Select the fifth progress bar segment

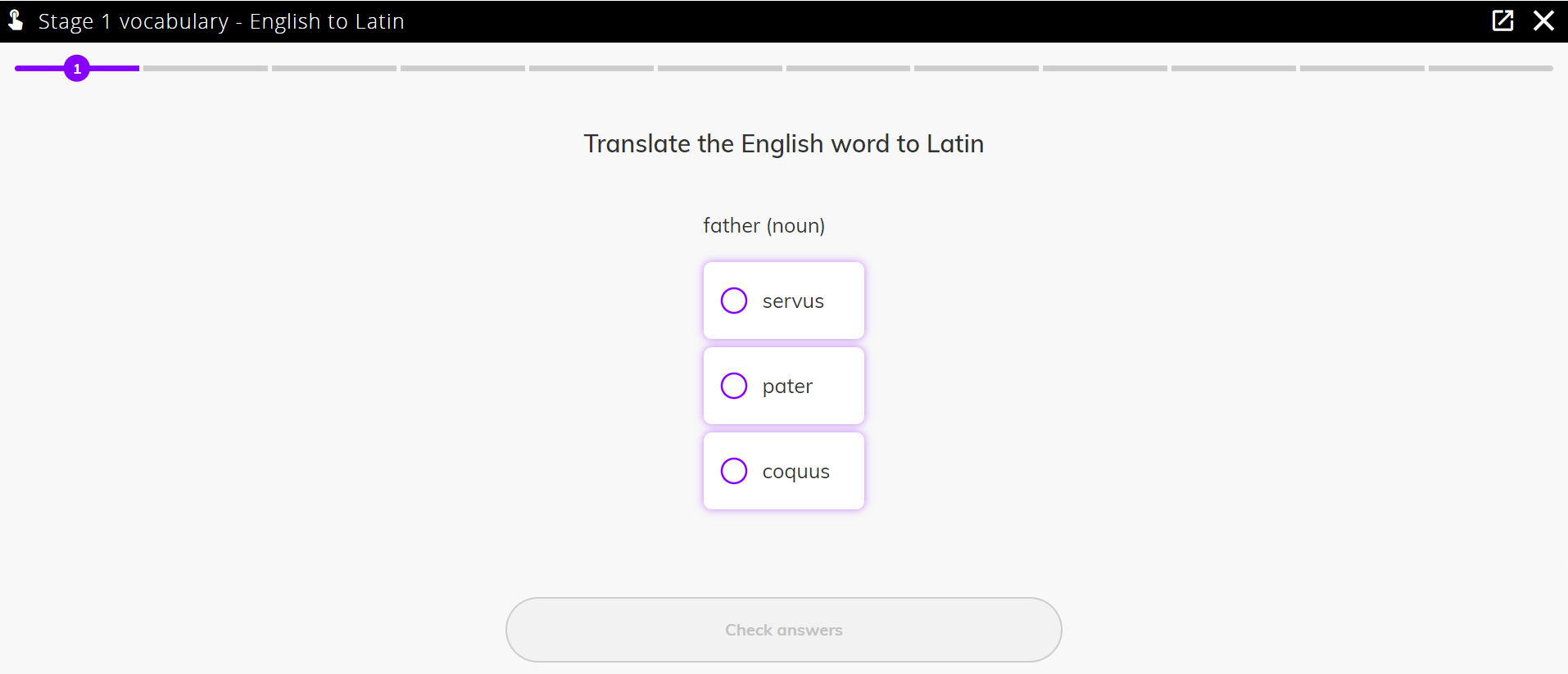pyautogui.click(x=591, y=69)
